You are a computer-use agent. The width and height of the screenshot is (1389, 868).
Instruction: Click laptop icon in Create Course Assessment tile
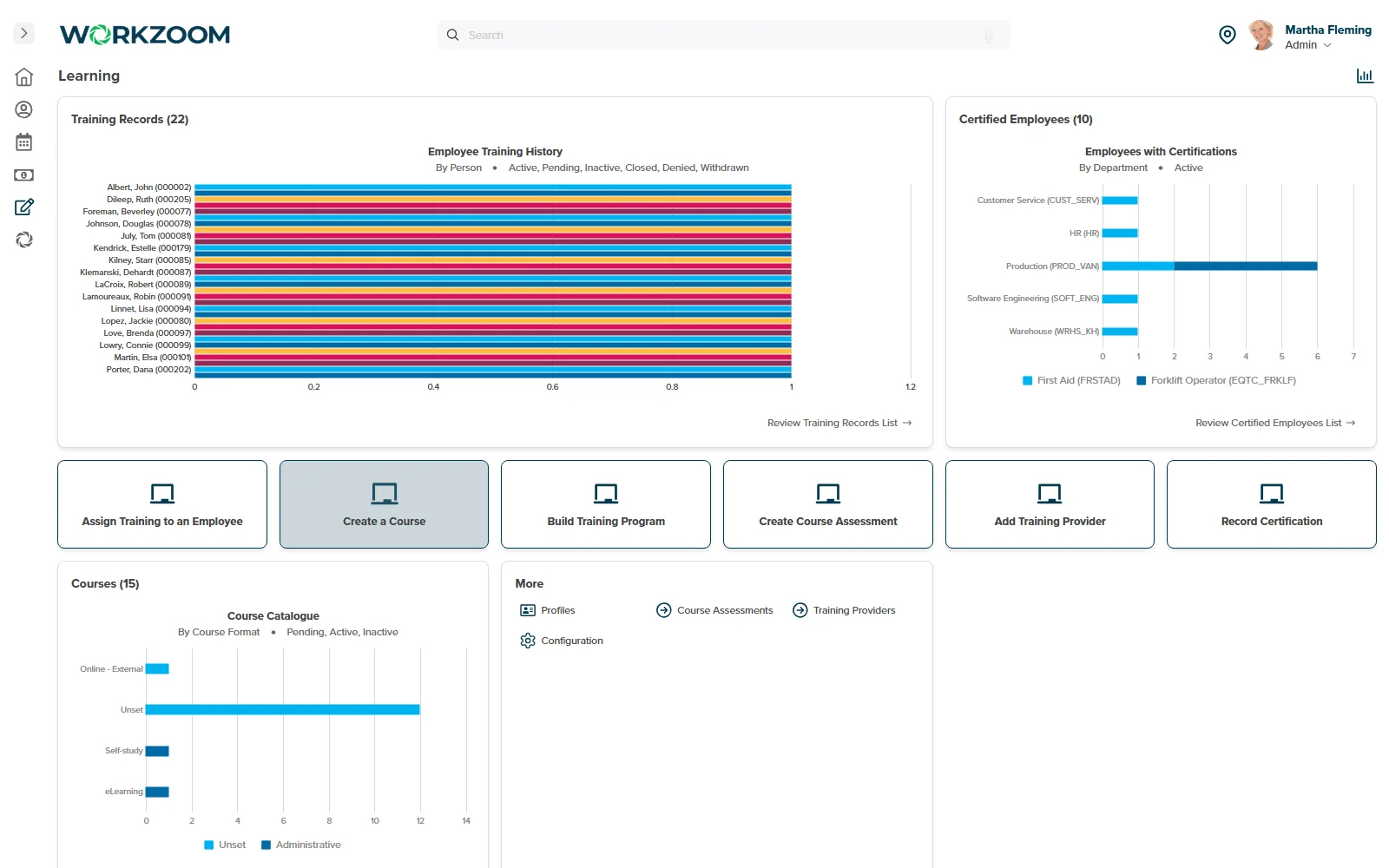828,494
